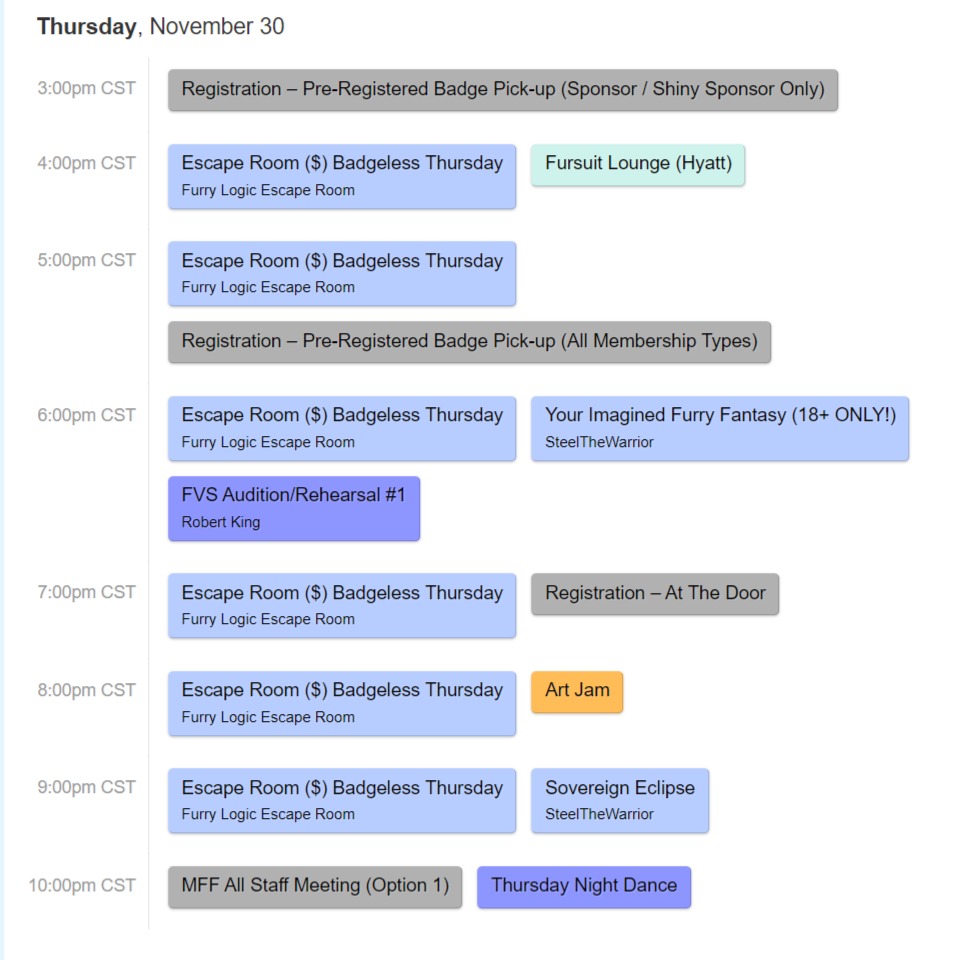Click the Thursday, November 30 date heading
The height and width of the screenshot is (960, 968).
coord(161,27)
